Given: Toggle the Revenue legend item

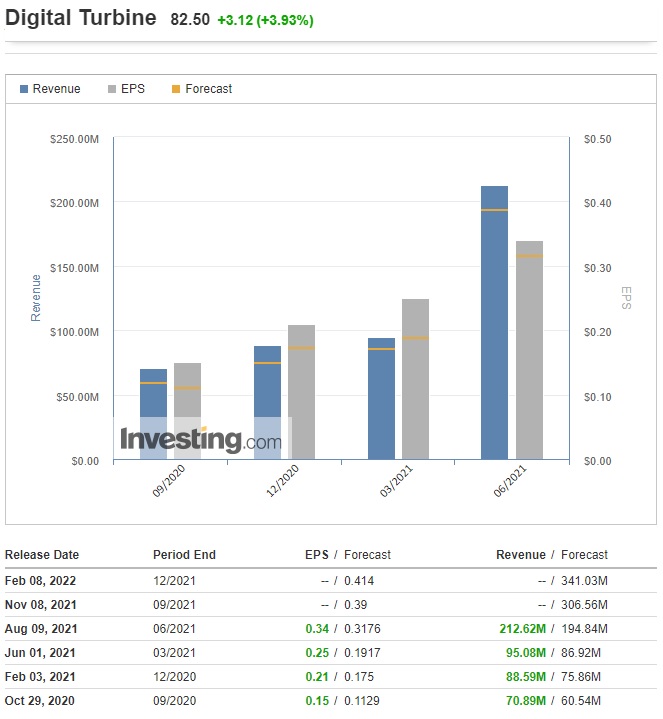Looking at the screenshot, I should pyautogui.click(x=50, y=88).
